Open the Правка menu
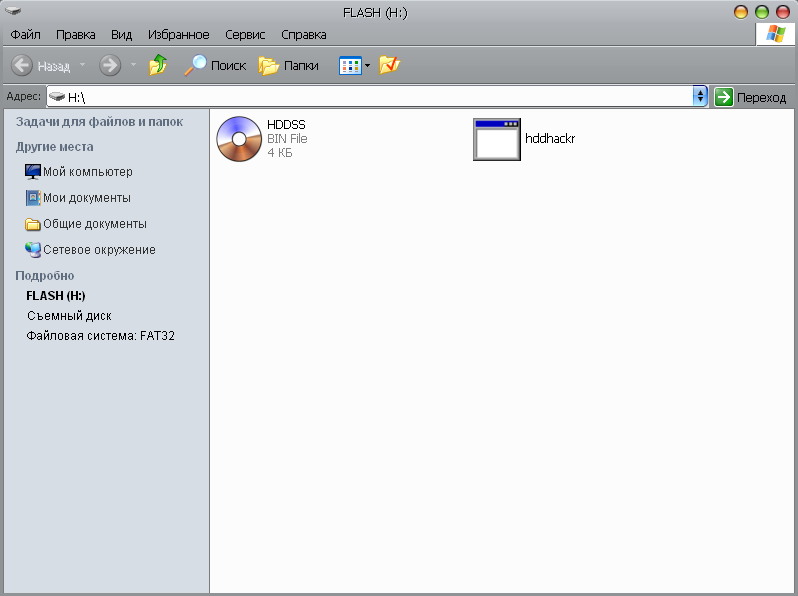 (76, 35)
